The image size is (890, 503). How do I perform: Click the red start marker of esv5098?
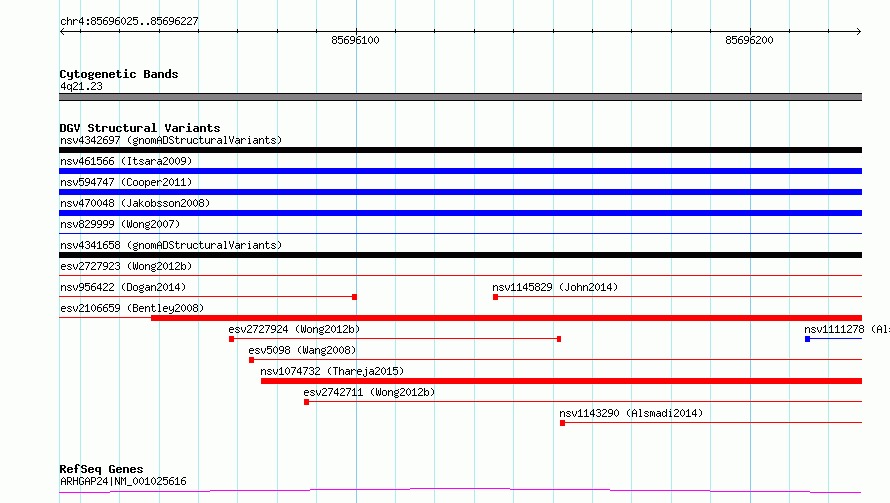[x=251, y=360]
